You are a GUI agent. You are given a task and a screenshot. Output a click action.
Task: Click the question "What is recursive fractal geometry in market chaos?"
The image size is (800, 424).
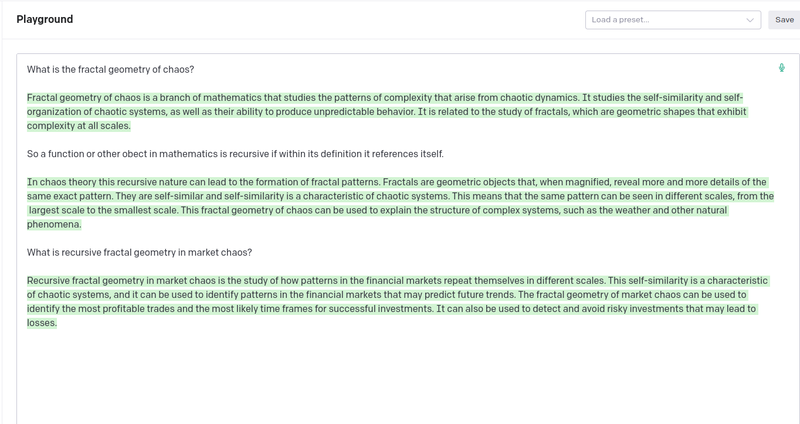pos(139,252)
